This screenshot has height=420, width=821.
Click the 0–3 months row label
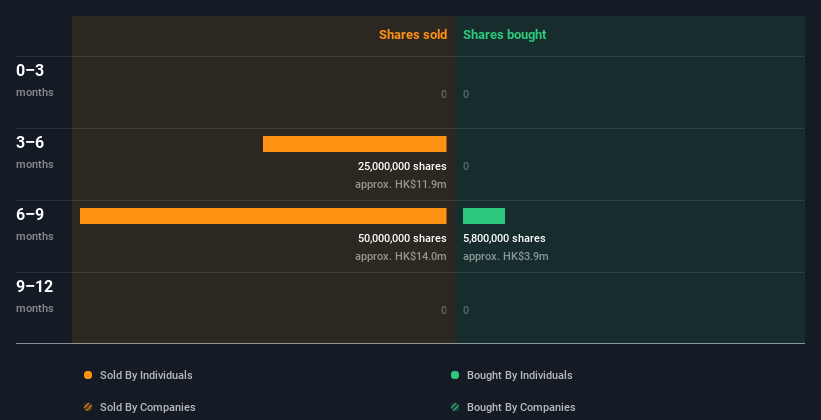point(35,80)
